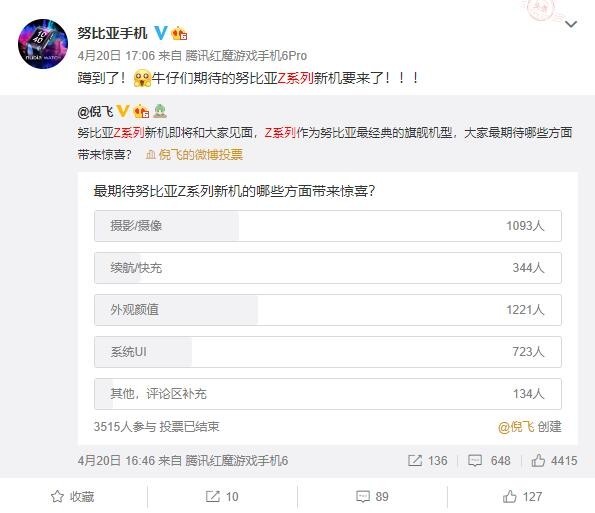Open the 倪飞的微博投票 poll link
Screen dimensions: 595x513
pos(194,154)
